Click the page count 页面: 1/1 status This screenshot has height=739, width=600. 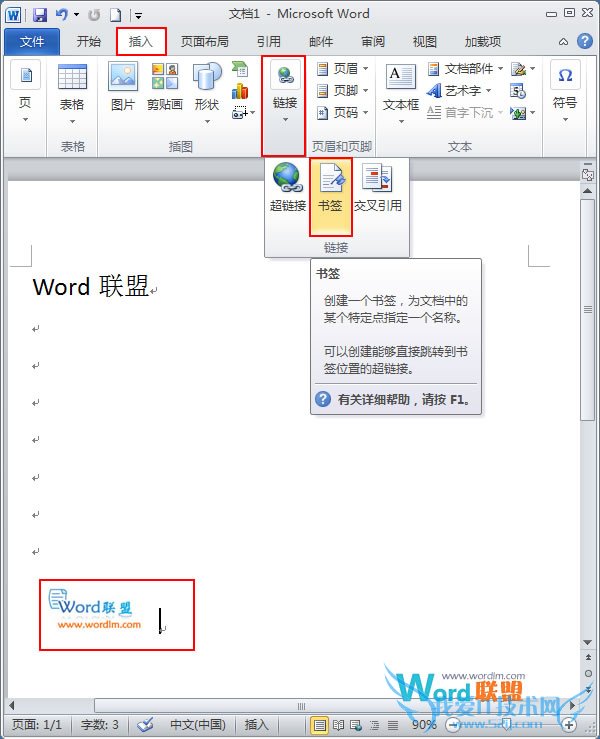37,724
